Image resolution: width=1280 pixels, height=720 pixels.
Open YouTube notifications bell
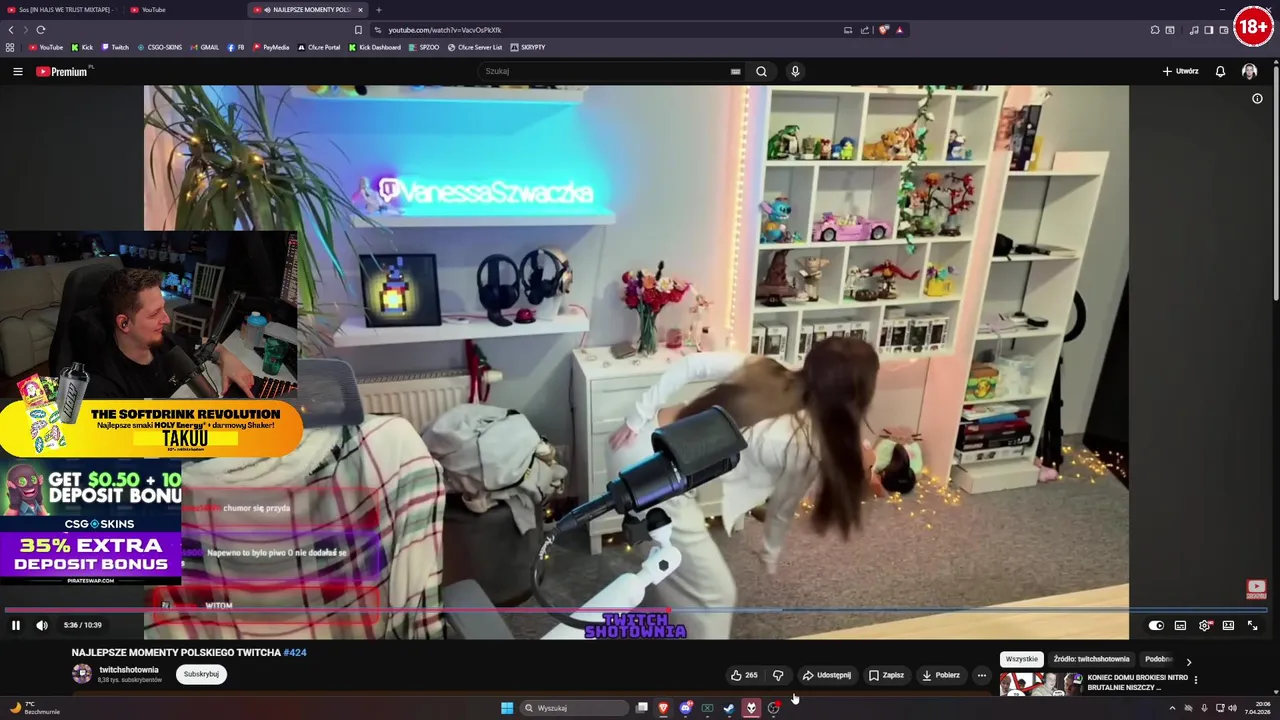coord(1220,71)
